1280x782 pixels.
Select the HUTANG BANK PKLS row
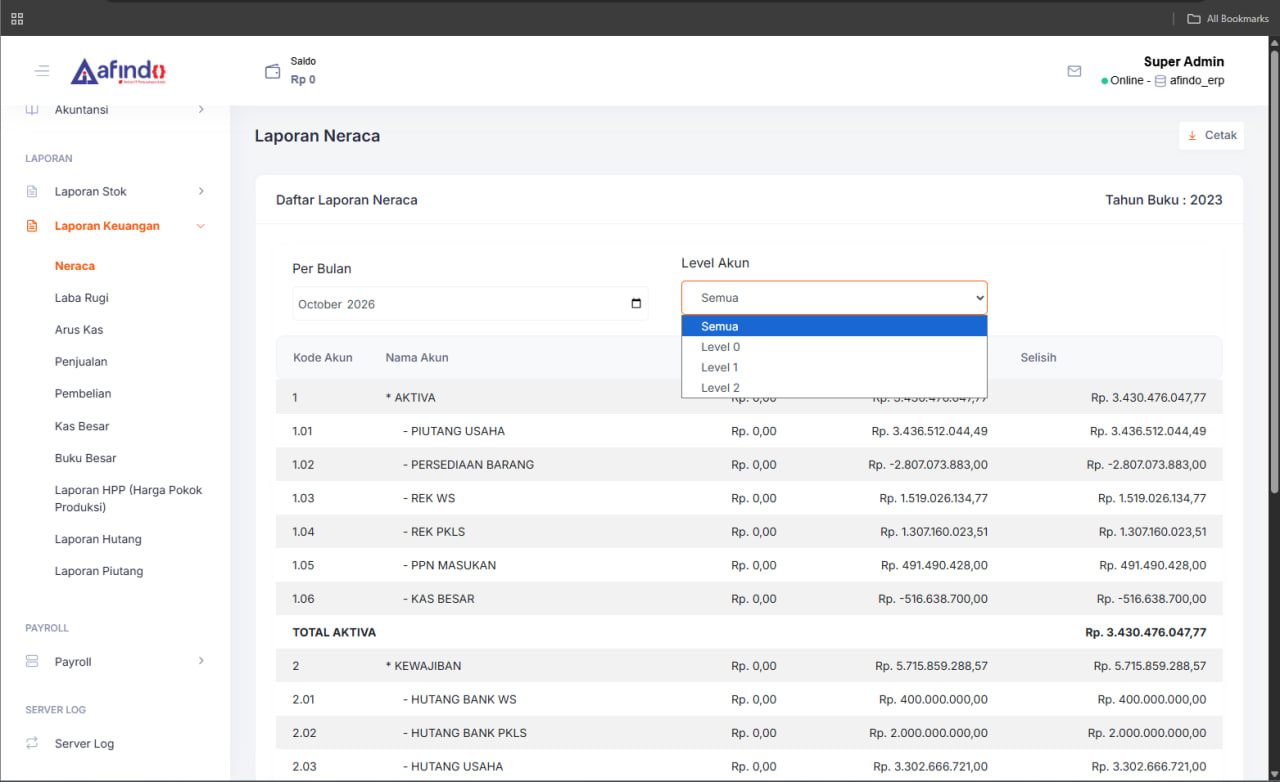coord(749,733)
